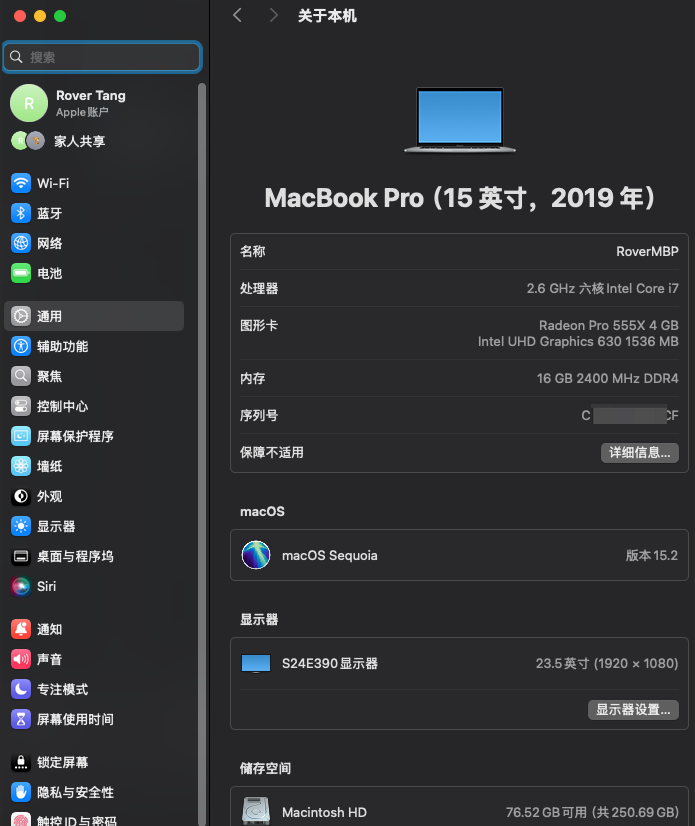Open Wi-Fi settings icon
The image size is (695, 826).
pyautogui.click(x=21, y=183)
